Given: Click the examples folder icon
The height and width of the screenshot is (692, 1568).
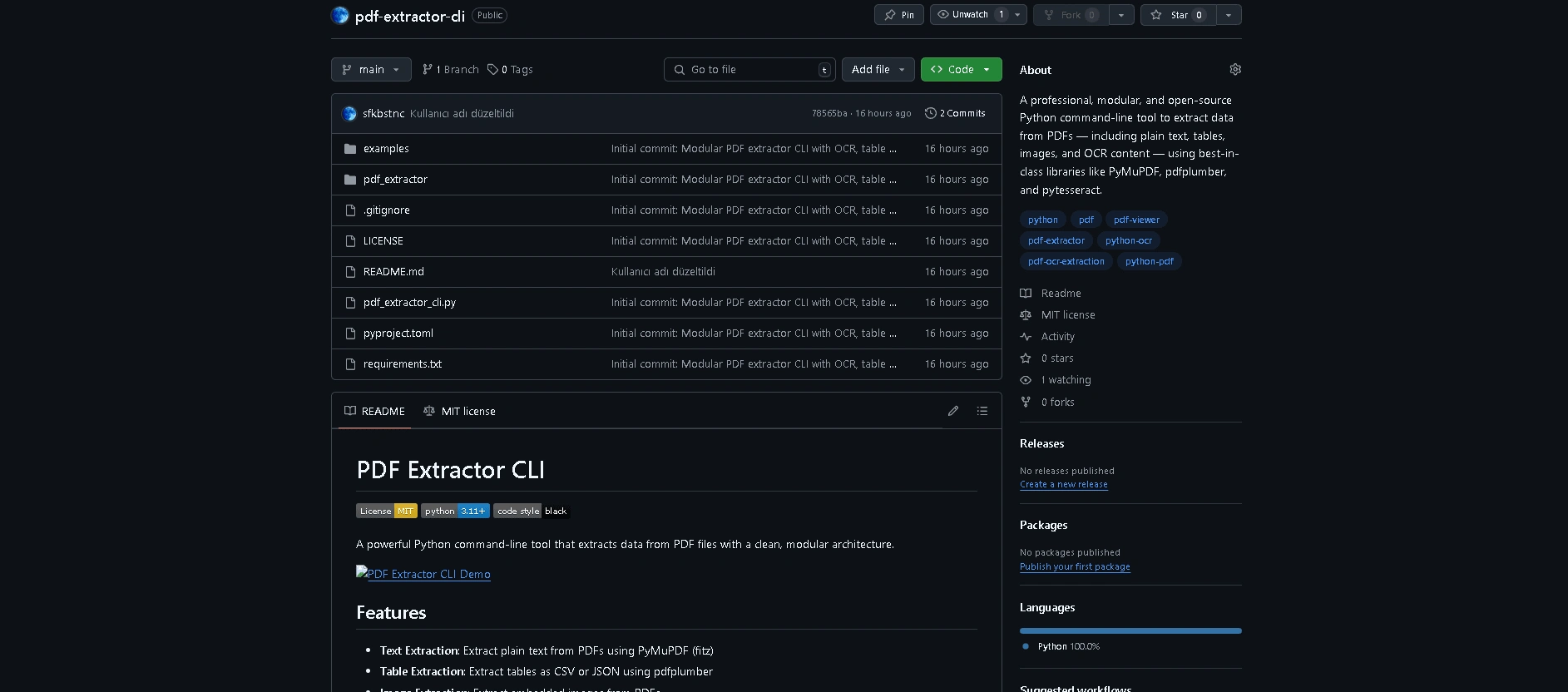Looking at the screenshot, I should point(350,149).
